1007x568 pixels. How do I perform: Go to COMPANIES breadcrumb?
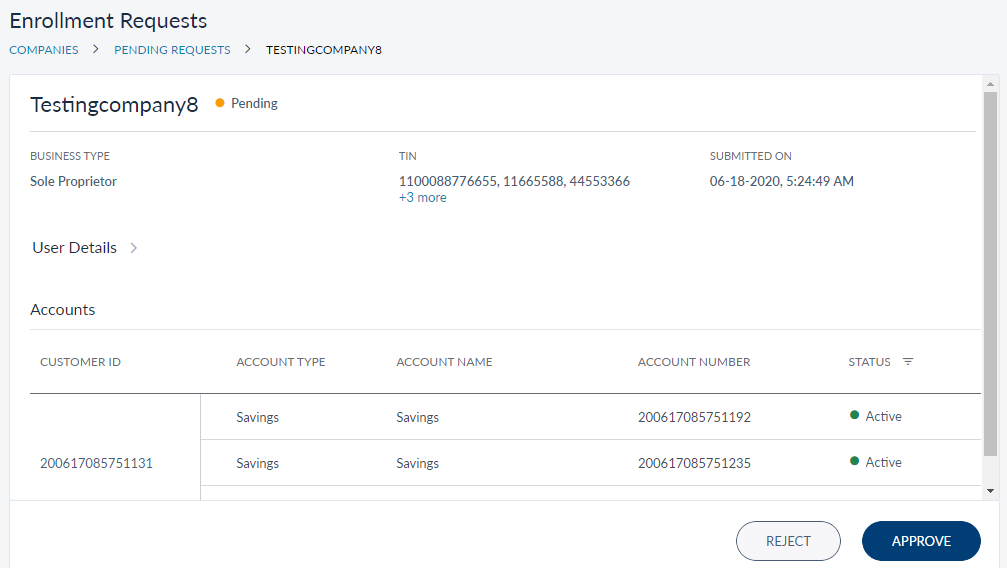[x=44, y=49]
